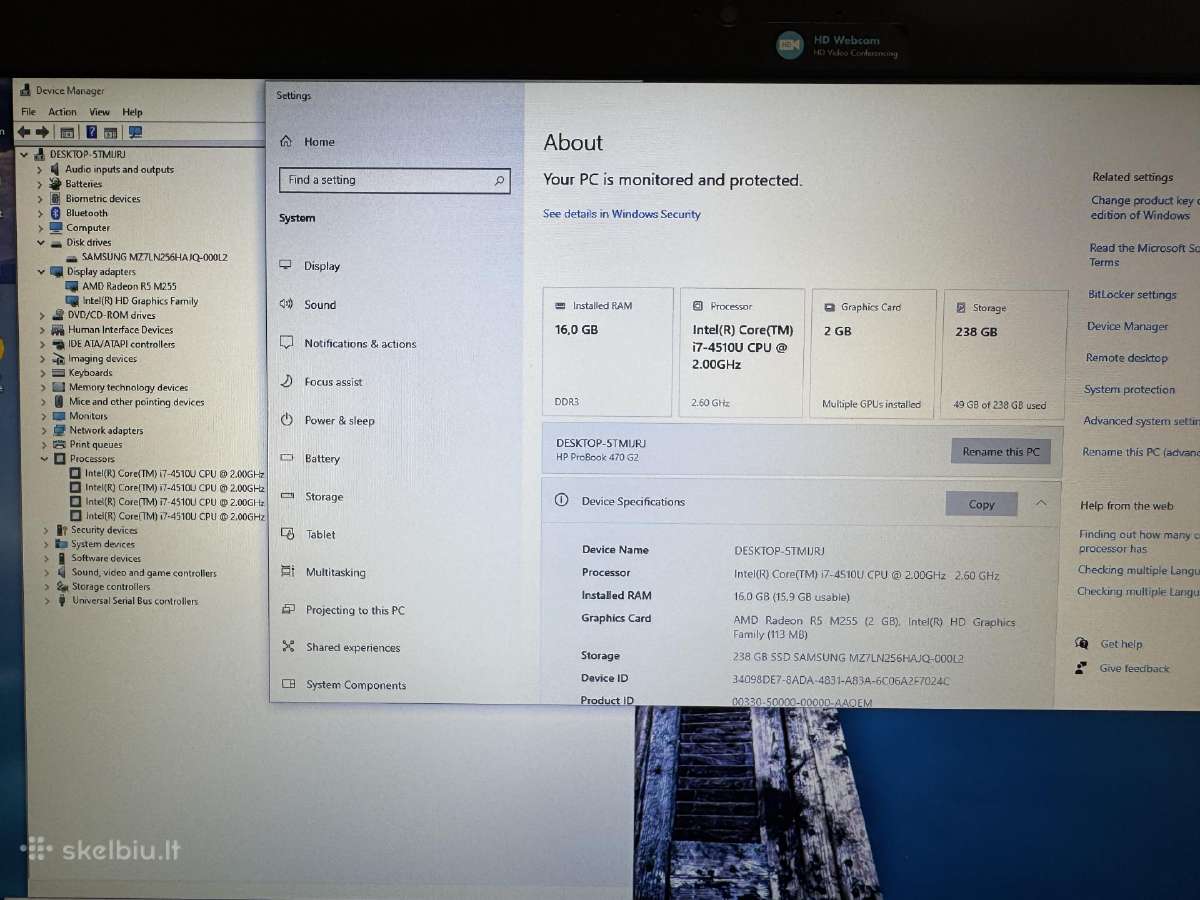Select the Bluetooth device icon in Device Manager

click(x=55, y=213)
